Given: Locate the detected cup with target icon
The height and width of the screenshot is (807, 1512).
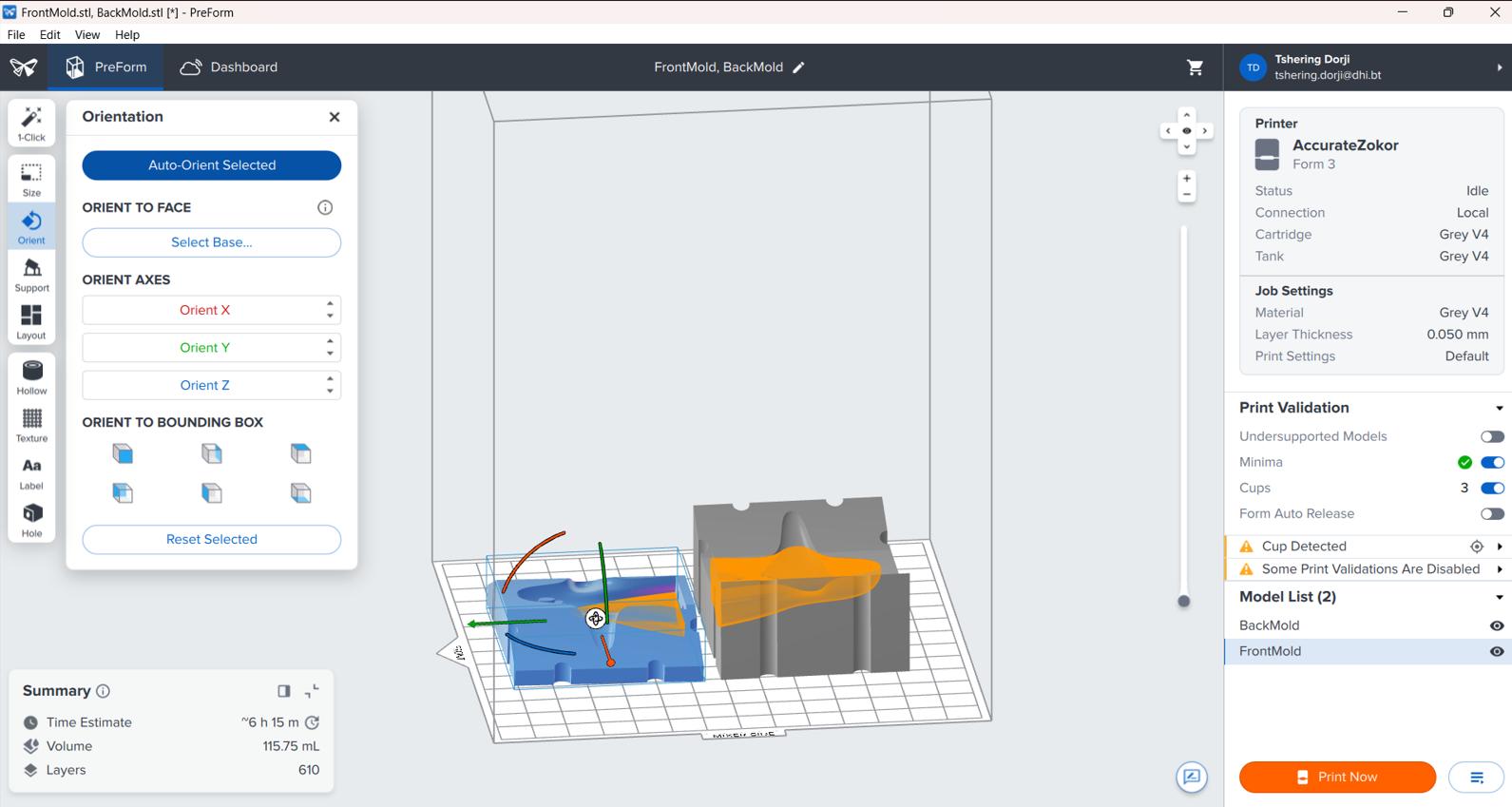Looking at the screenshot, I should coord(1477,547).
